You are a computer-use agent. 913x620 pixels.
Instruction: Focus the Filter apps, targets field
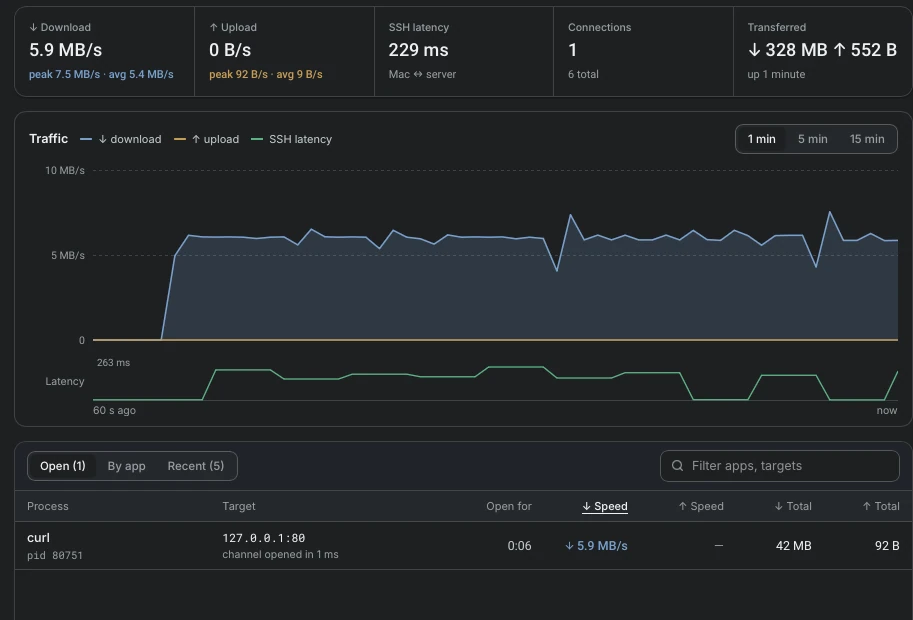[780, 466]
